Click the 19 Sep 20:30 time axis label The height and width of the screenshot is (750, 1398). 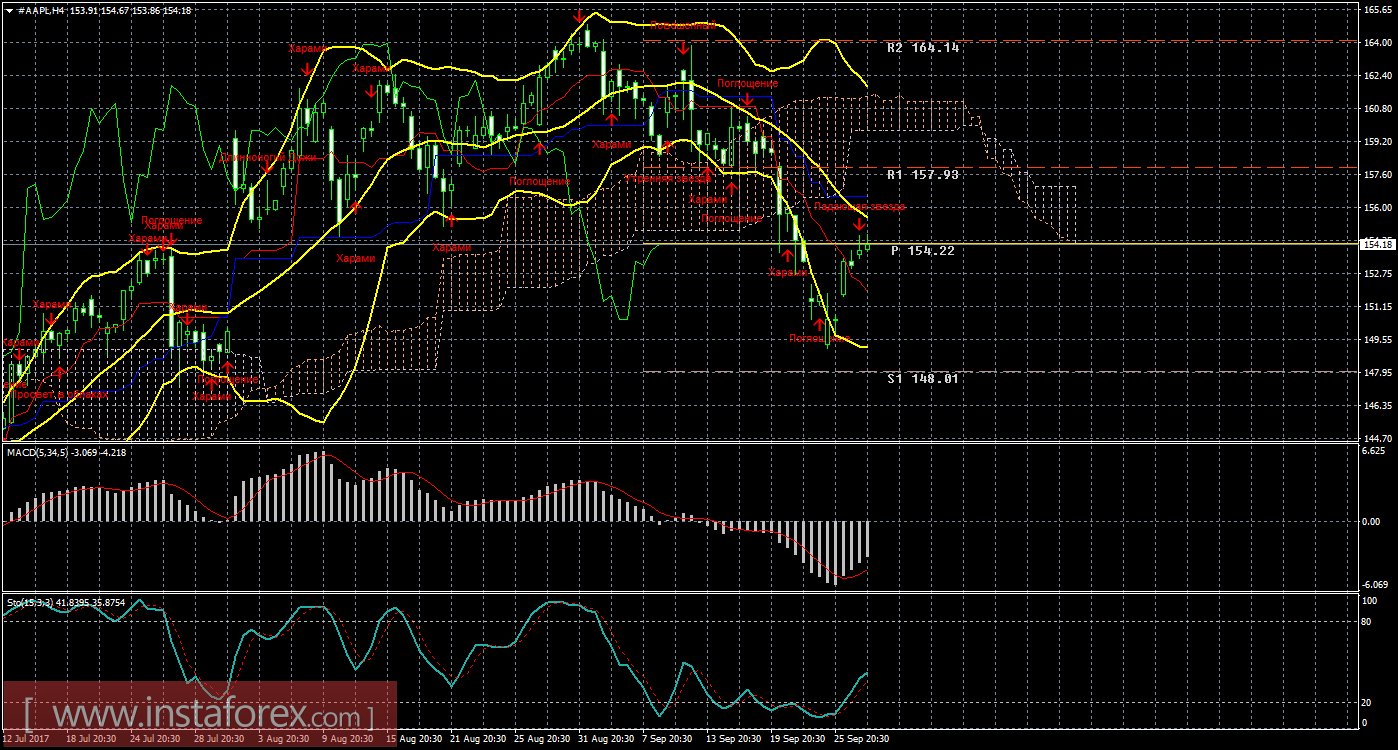pos(797,739)
